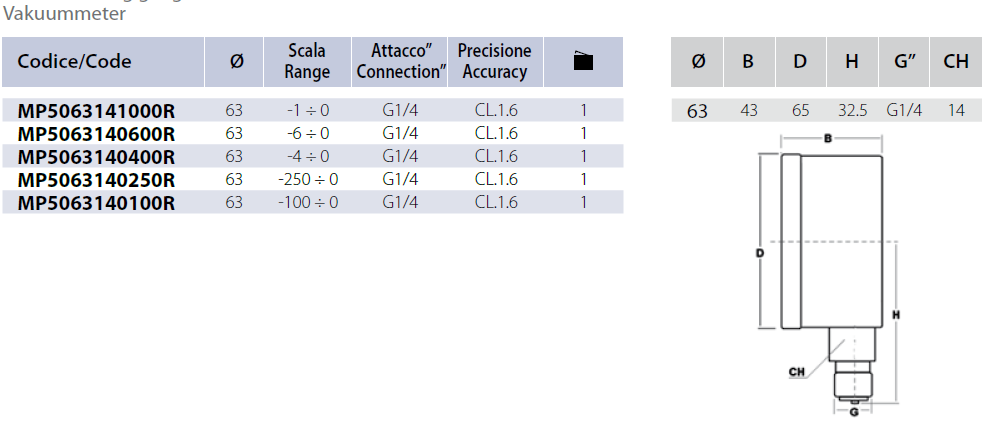Click product code MP5063140250R
The height and width of the screenshot is (435, 991).
pyautogui.click(x=97, y=179)
